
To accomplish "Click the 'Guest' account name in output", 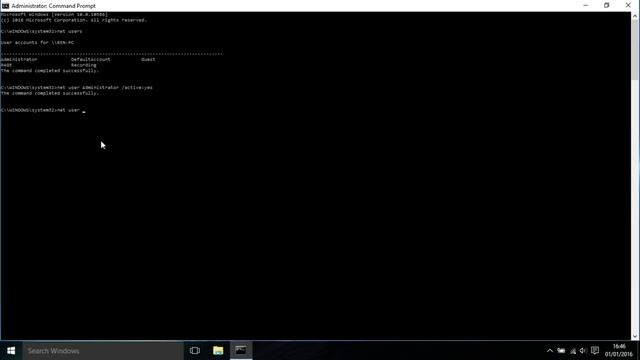I will (x=148, y=60).
